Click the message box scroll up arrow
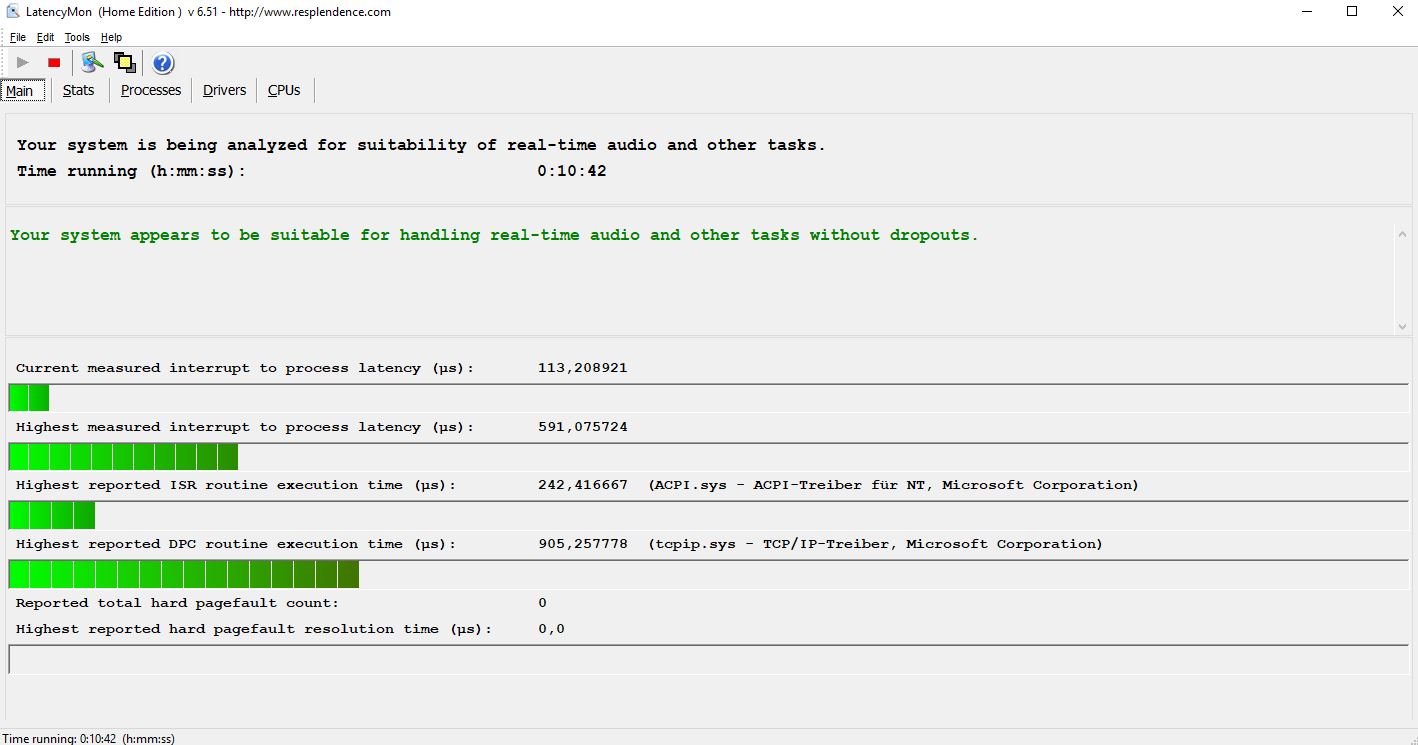This screenshot has height=745, width=1418. click(1402, 233)
